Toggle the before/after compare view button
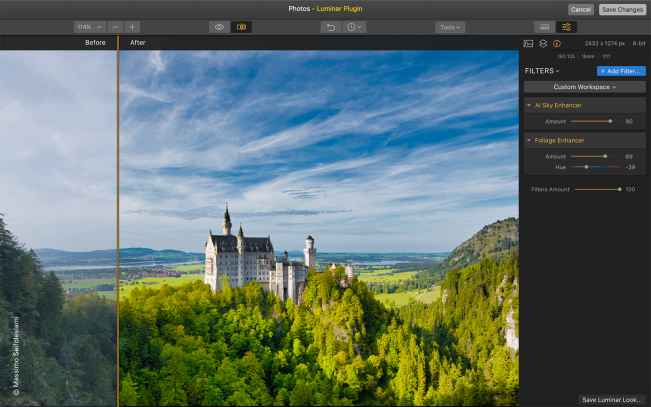 (x=241, y=27)
